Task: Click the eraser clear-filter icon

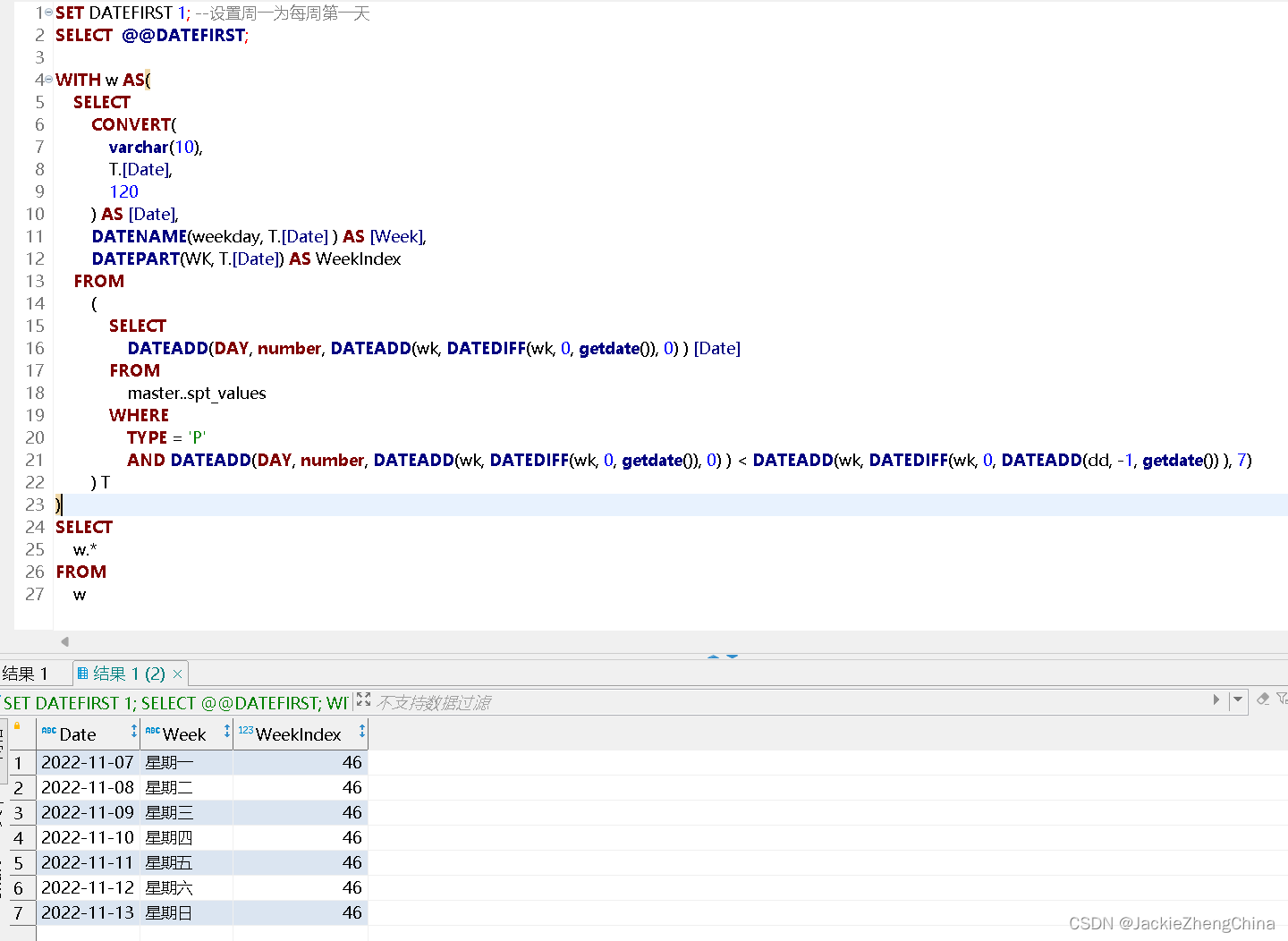Action: click(1263, 699)
